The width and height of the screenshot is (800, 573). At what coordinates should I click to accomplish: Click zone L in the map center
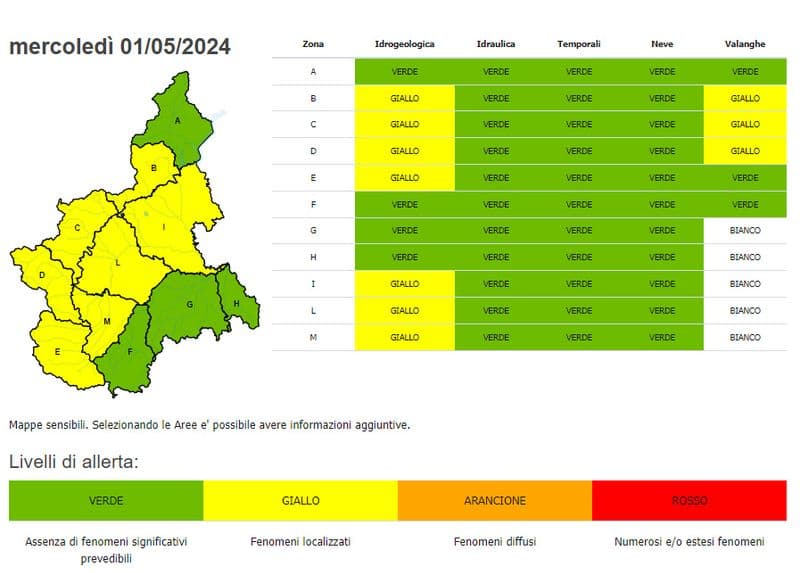pos(117,262)
